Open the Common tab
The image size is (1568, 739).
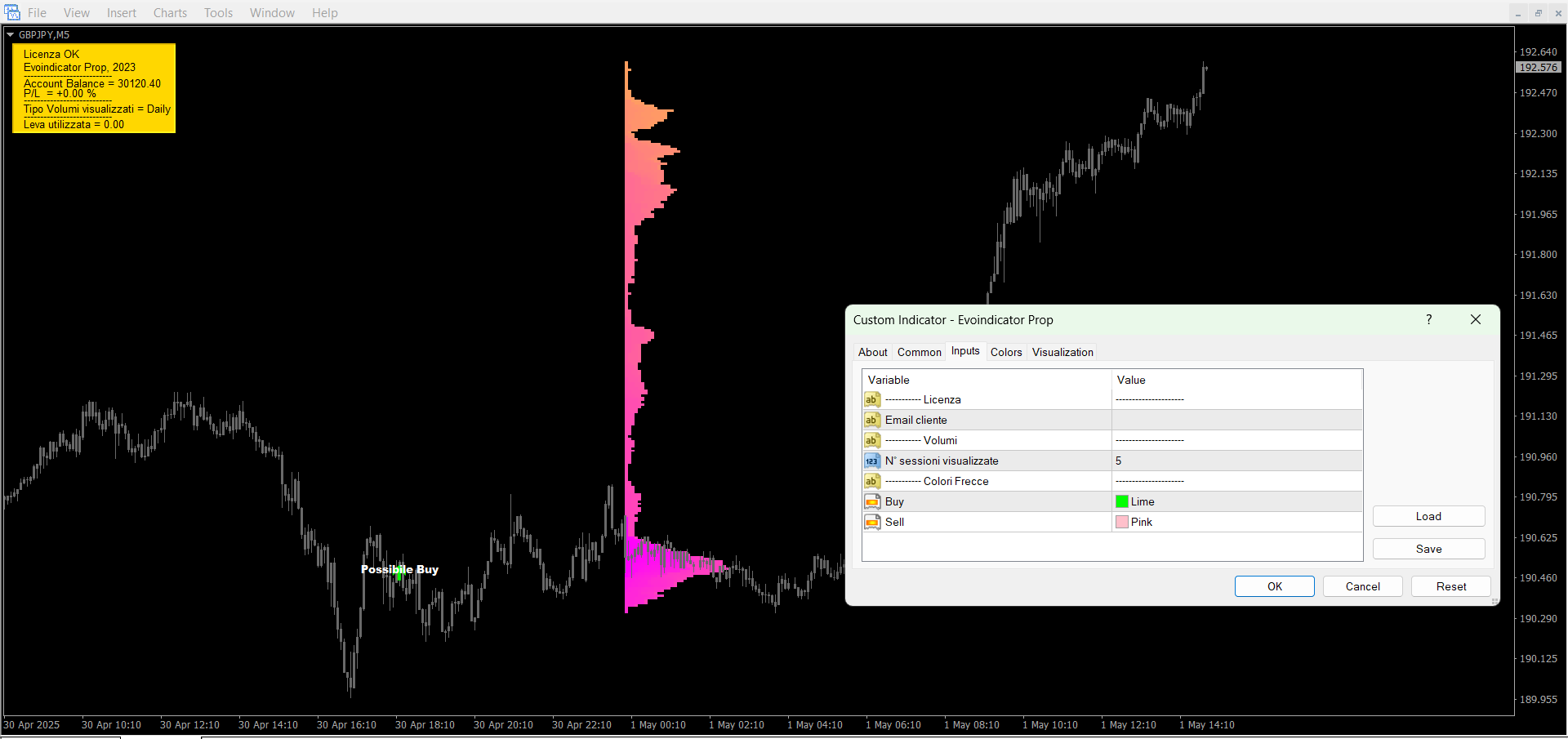coord(919,352)
